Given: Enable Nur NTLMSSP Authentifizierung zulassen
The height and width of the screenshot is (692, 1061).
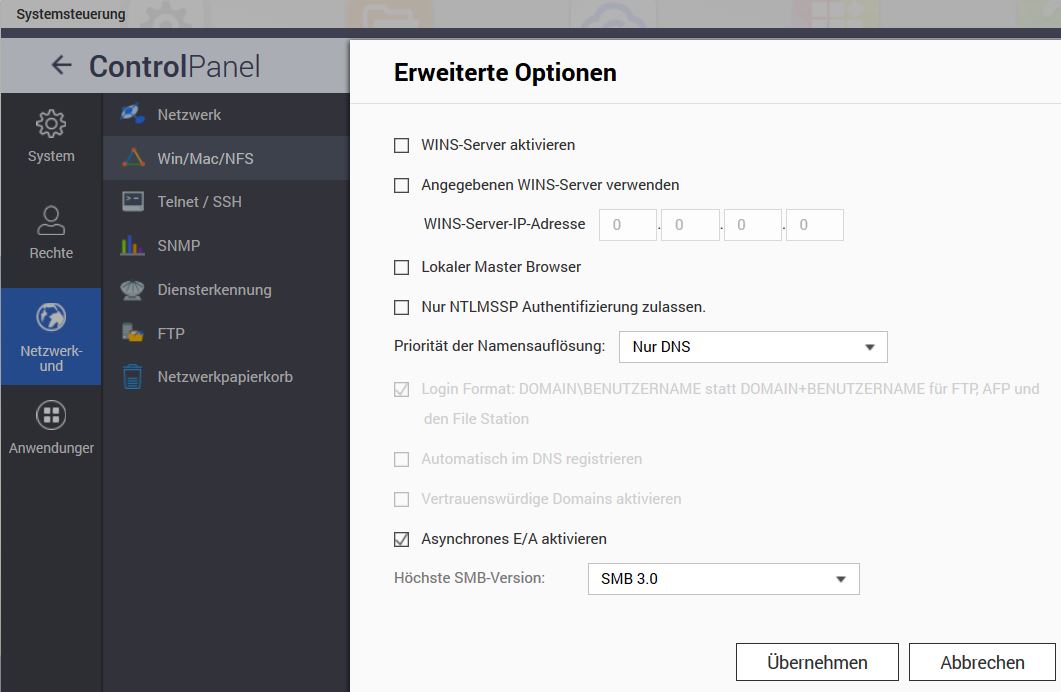Looking at the screenshot, I should coord(401,307).
